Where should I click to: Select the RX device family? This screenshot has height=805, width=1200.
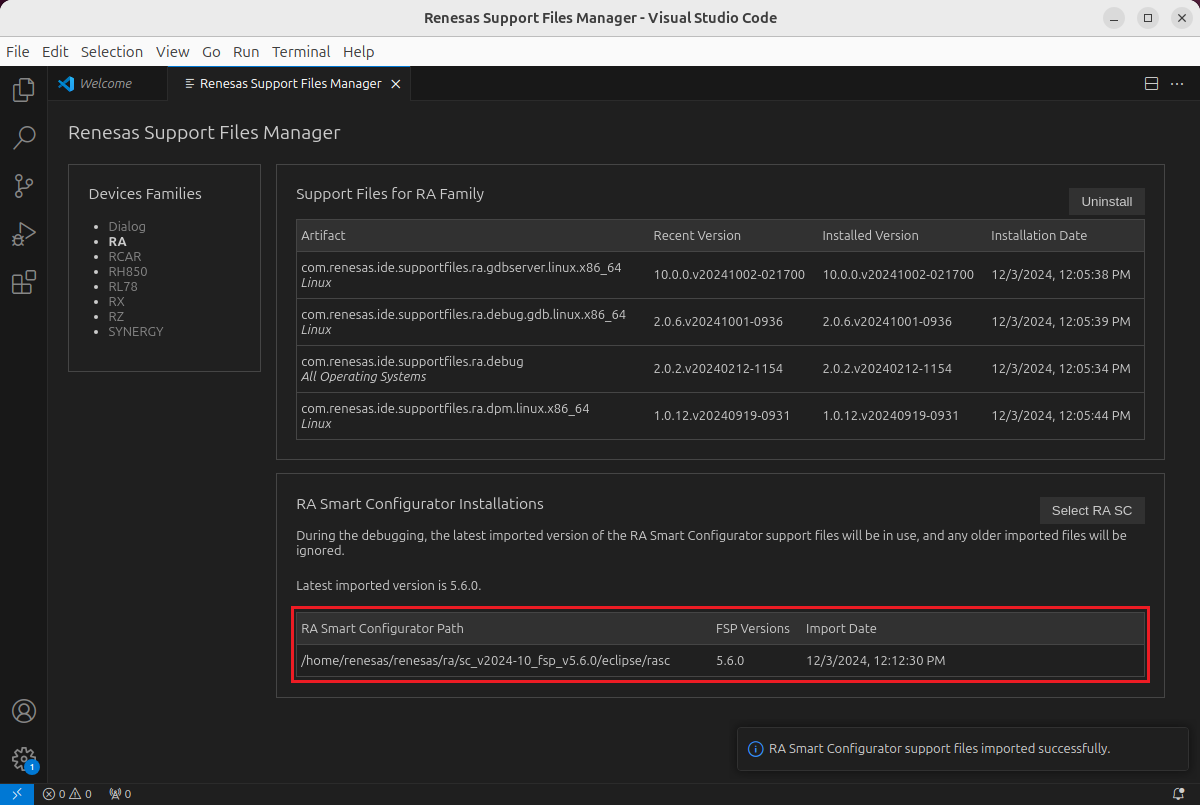(116, 302)
